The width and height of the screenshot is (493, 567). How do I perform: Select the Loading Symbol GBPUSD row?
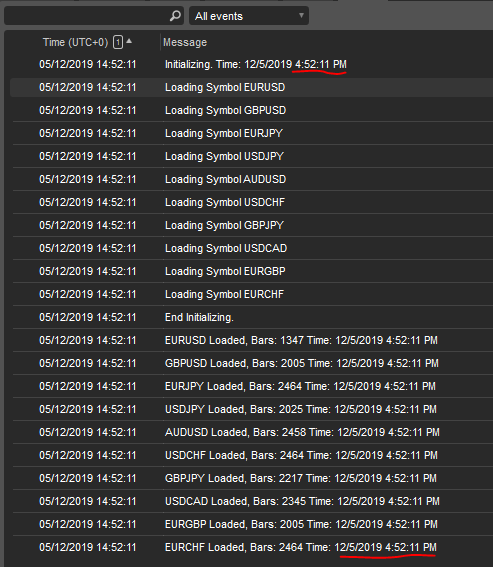[x=252, y=110]
